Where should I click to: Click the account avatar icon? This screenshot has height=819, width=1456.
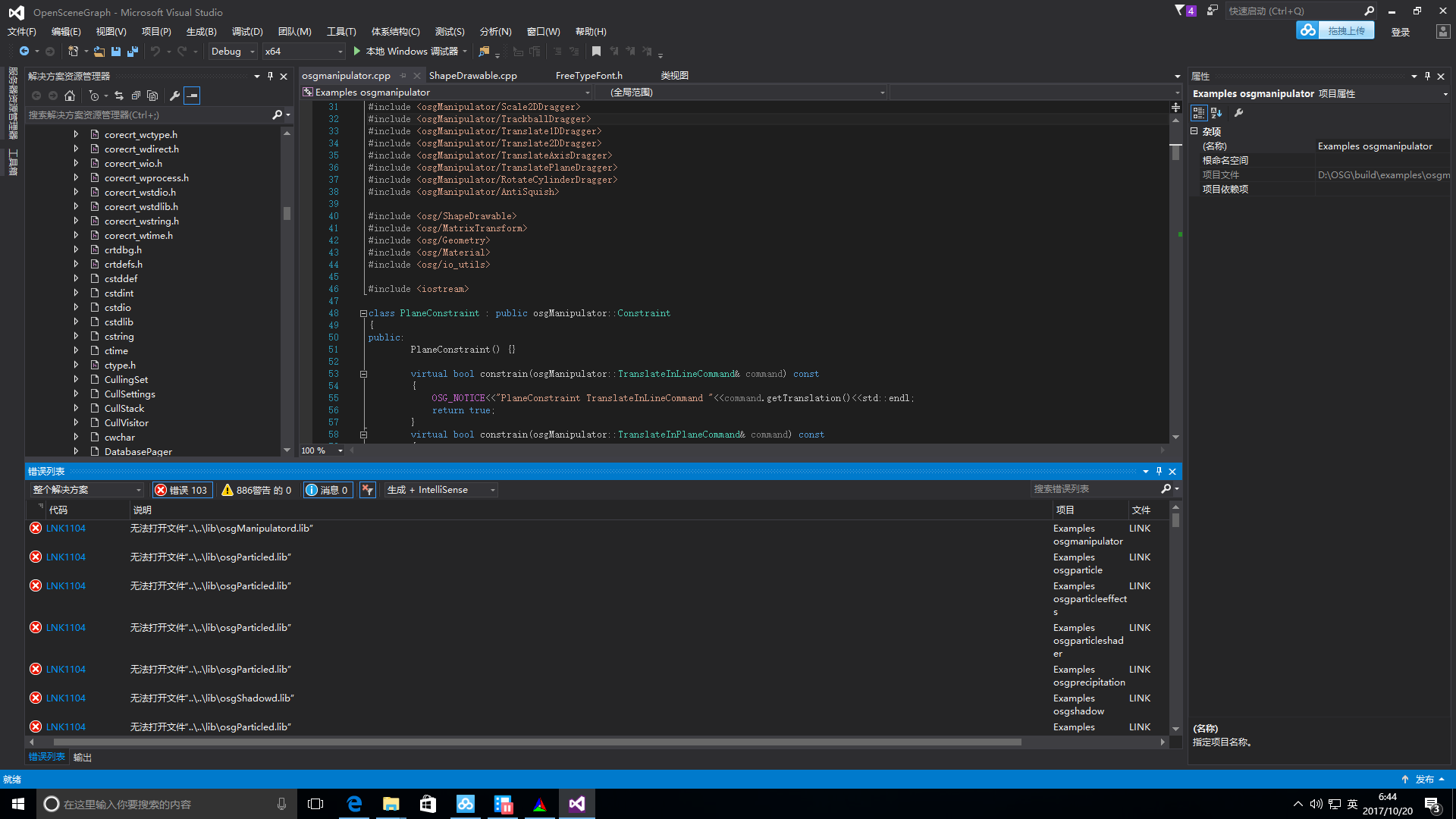pyautogui.click(x=1442, y=31)
